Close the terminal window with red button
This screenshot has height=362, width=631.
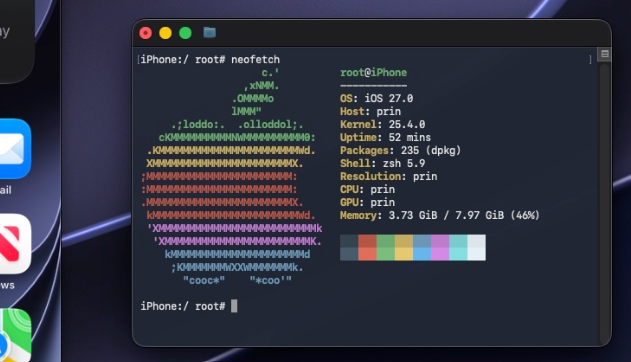click(x=146, y=33)
